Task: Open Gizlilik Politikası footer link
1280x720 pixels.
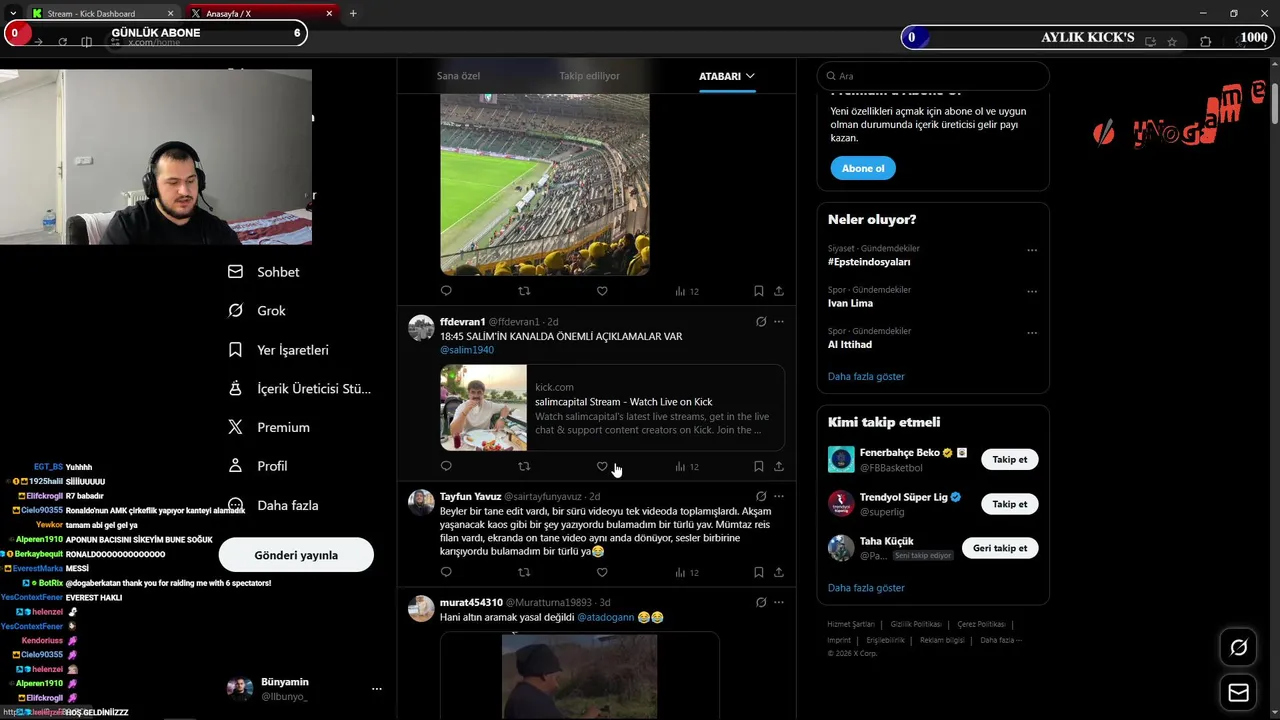Action: tap(916, 624)
